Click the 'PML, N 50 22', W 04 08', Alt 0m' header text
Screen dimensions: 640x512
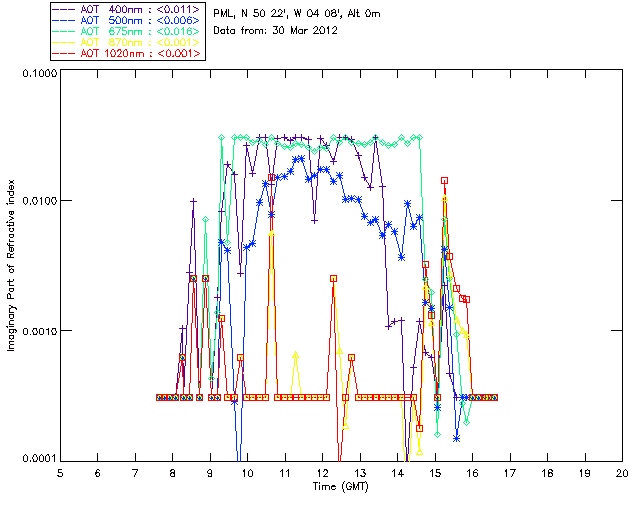click(x=297, y=14)
